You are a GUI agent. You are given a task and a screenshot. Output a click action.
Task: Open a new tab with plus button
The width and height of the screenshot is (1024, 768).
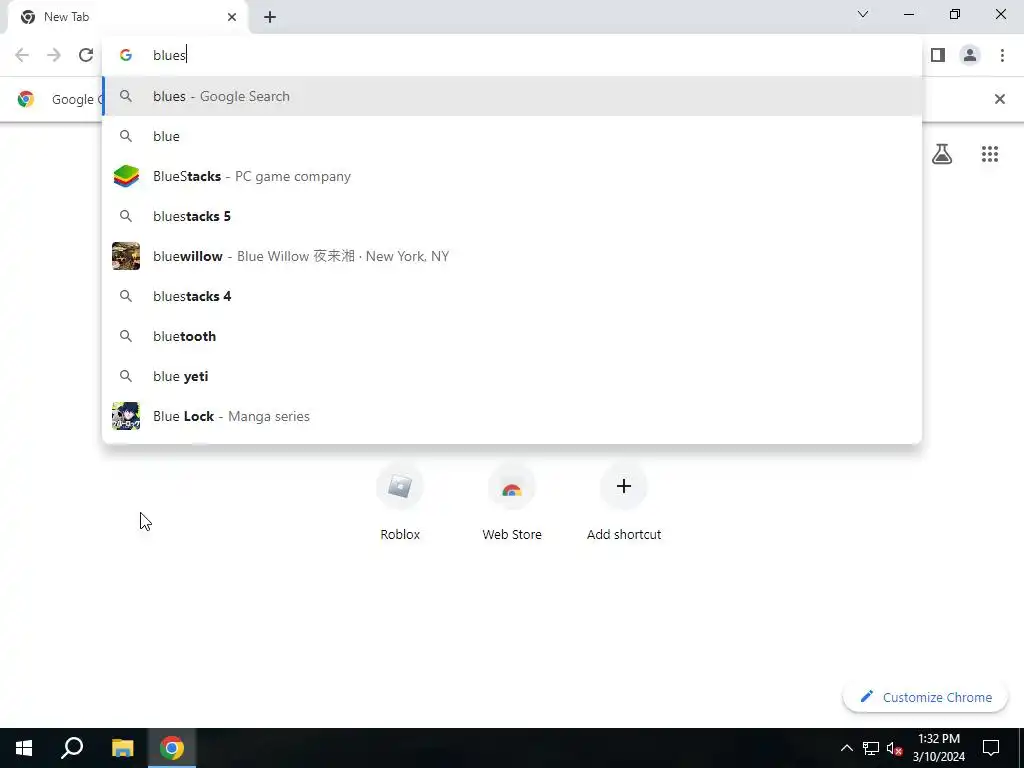pyautogui.click(x=270, y=17)
